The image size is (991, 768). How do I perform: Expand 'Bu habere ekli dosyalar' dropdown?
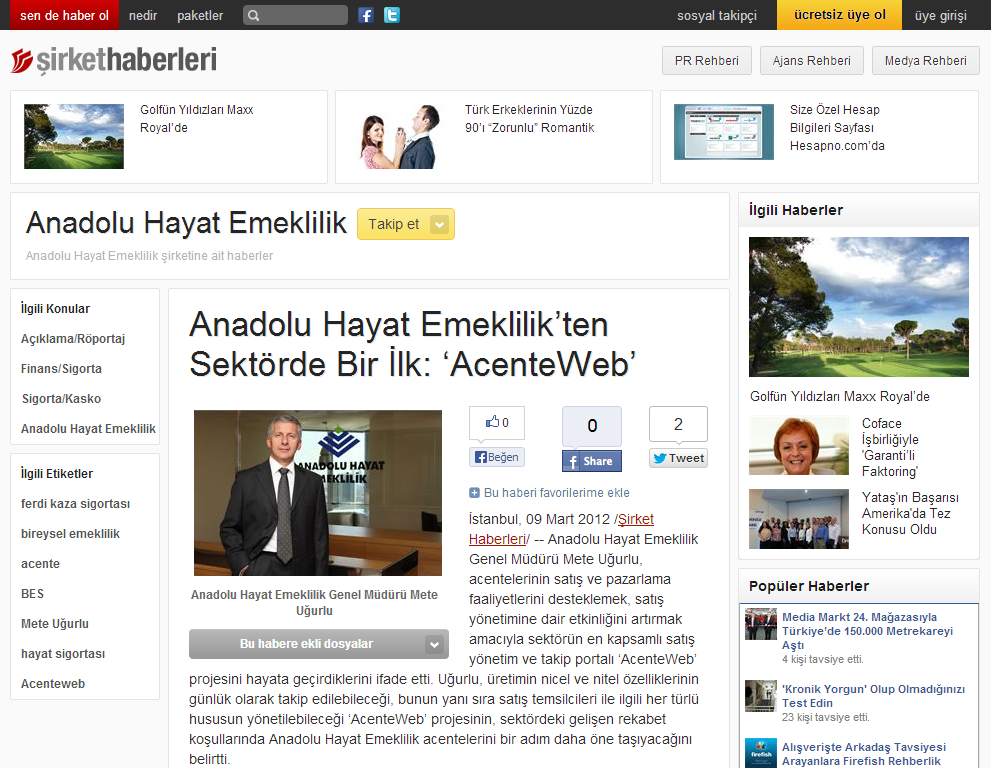tap(319, 644)
